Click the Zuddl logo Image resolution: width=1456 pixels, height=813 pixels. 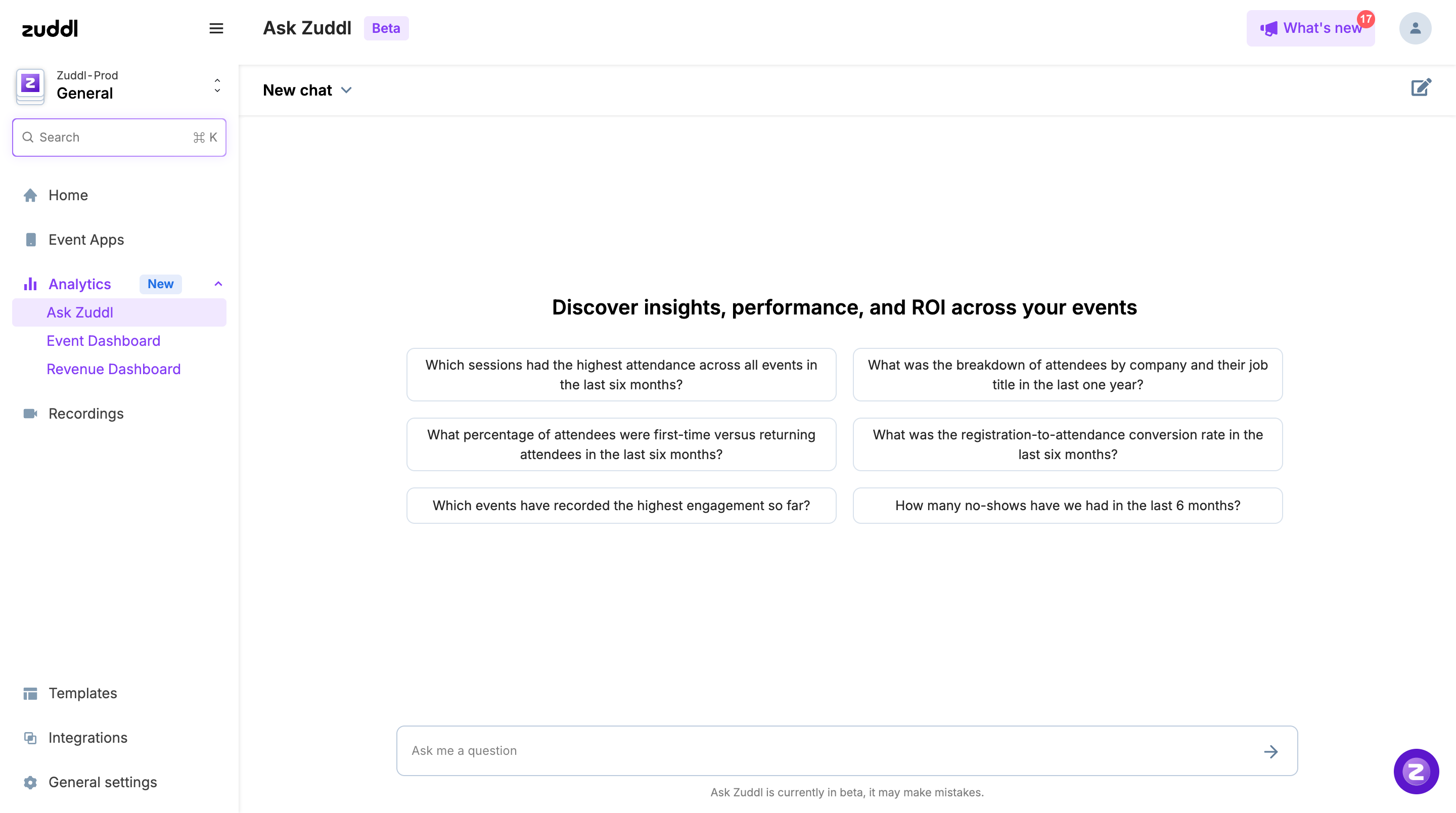tap(50, 28)
